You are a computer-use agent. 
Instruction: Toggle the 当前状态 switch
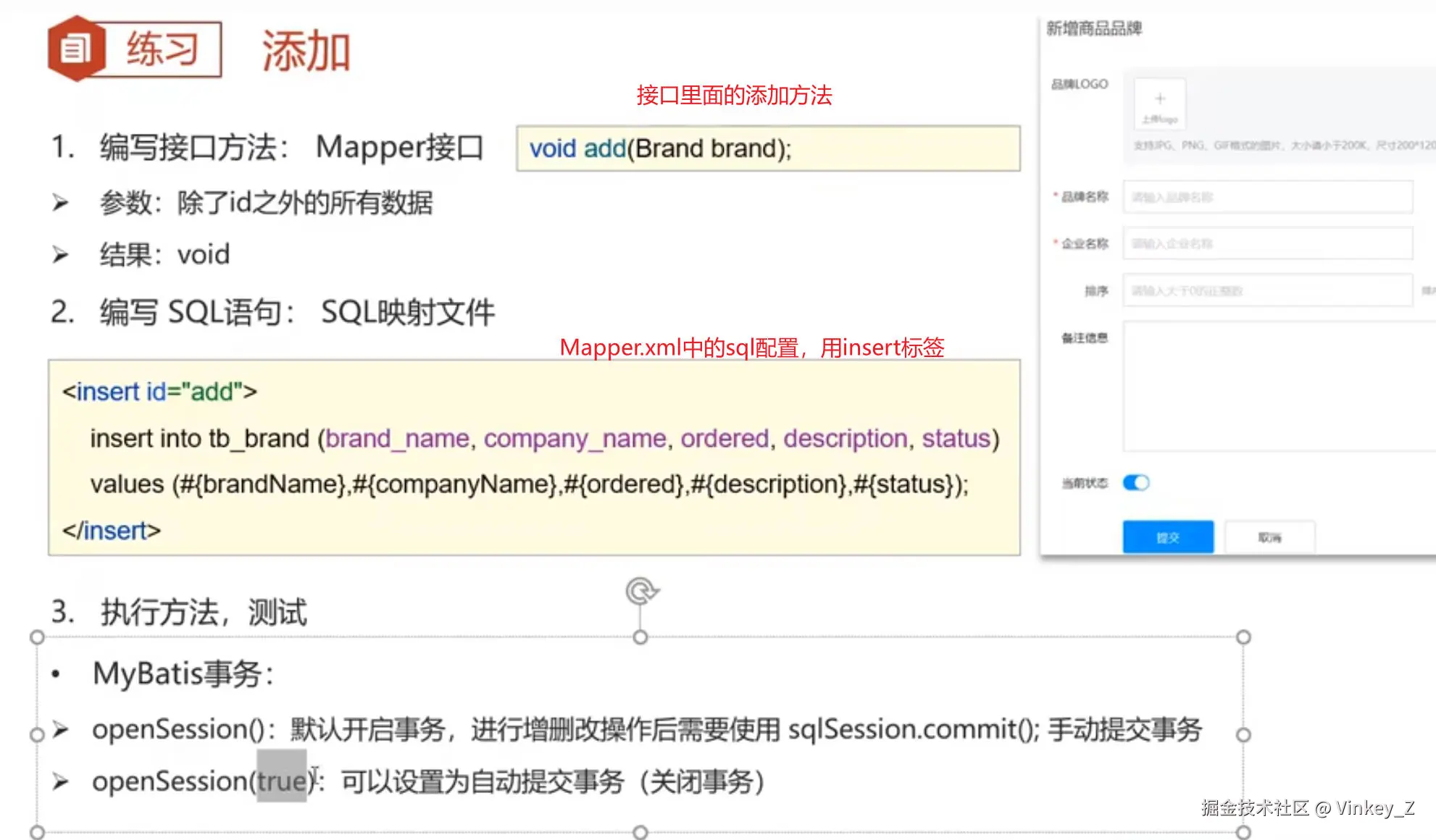(x=1136, y=483)
